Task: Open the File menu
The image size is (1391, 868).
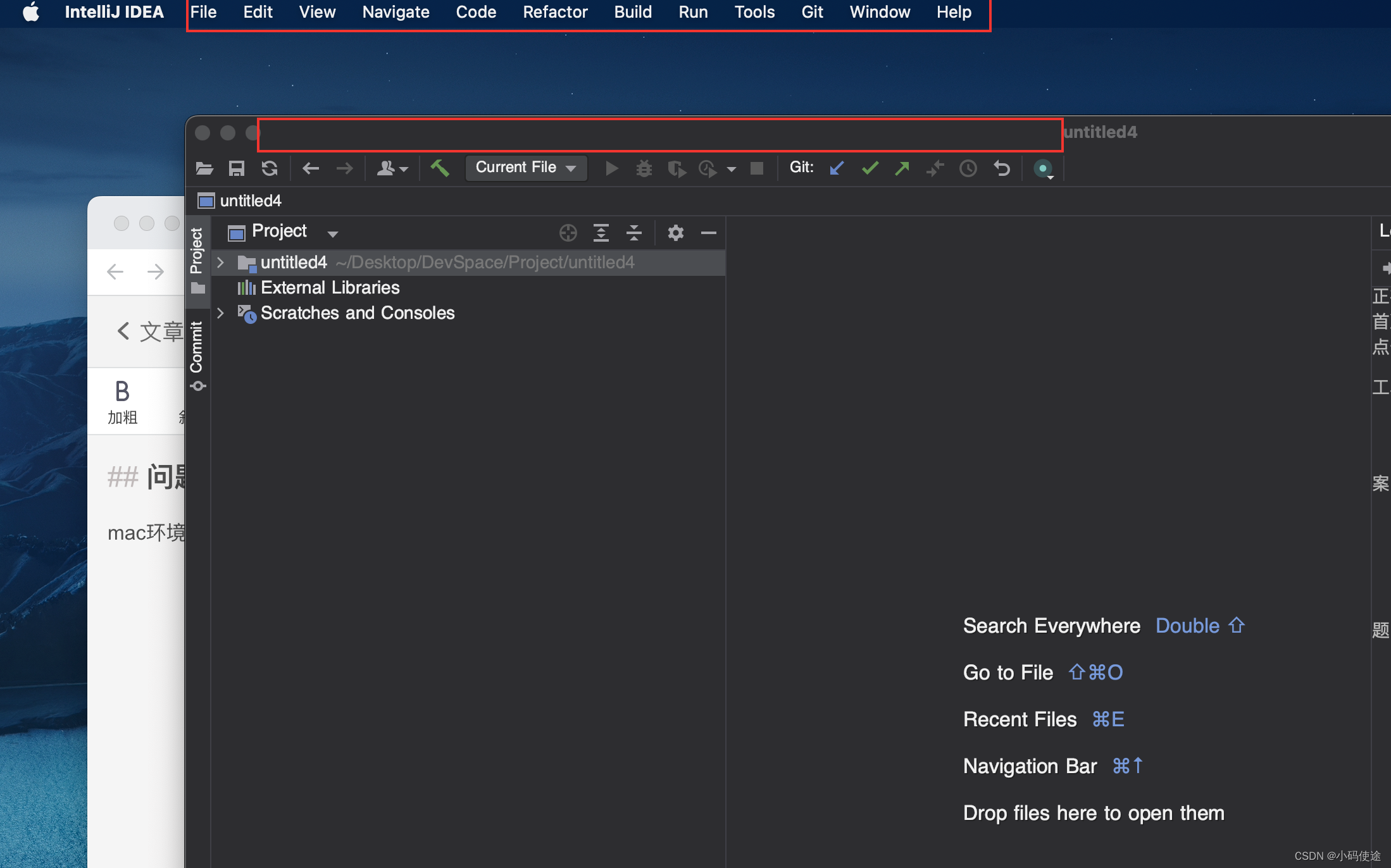Action: (203, 12)
